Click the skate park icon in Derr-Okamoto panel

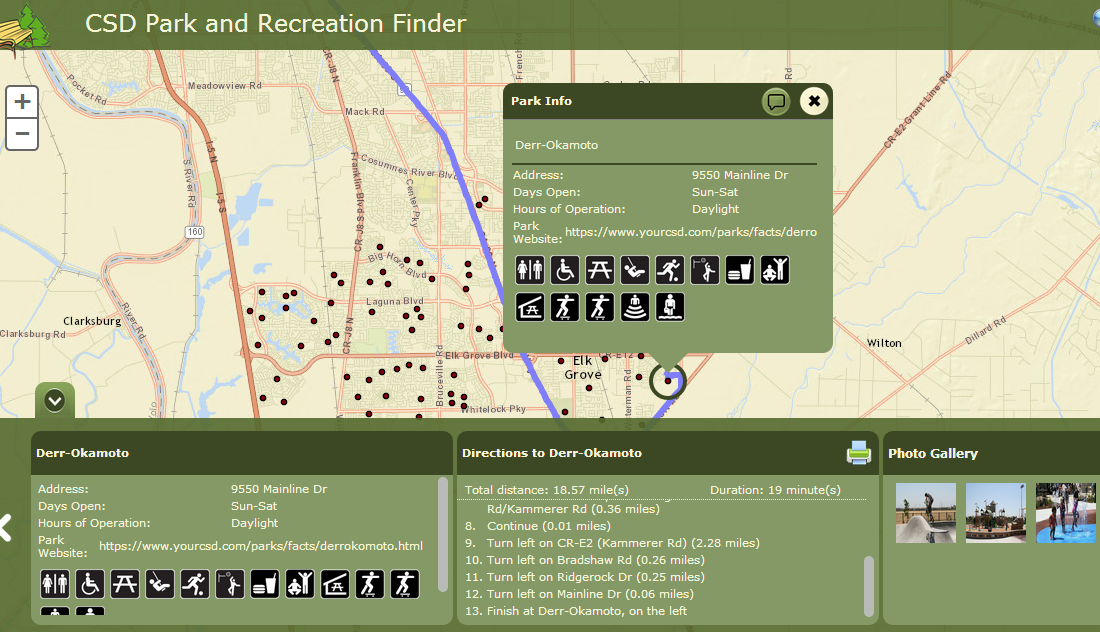[370, 584]
